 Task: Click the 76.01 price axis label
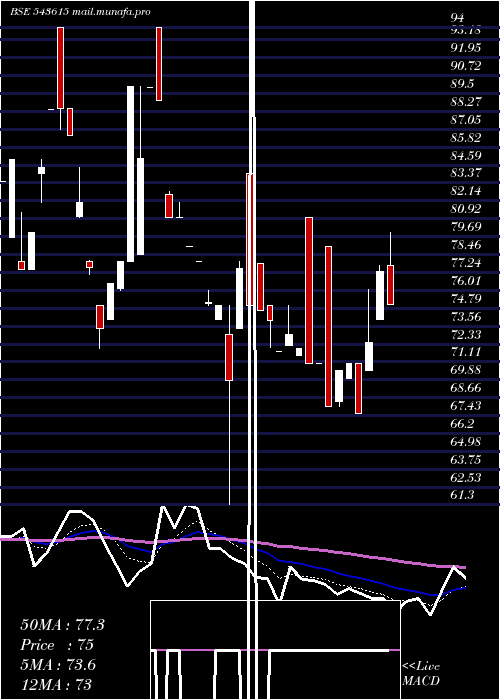466,281
